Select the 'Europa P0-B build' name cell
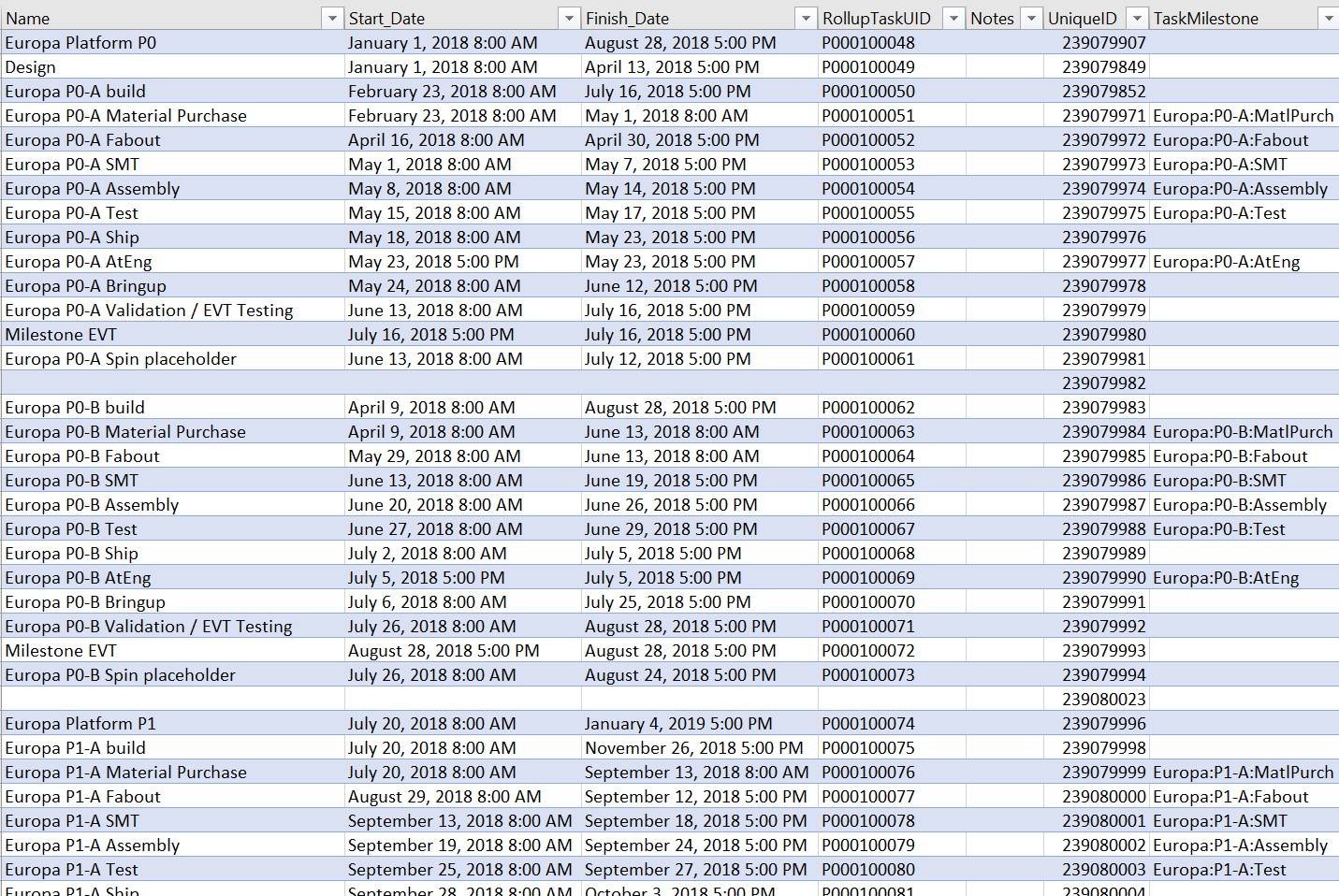 [173, 407]
